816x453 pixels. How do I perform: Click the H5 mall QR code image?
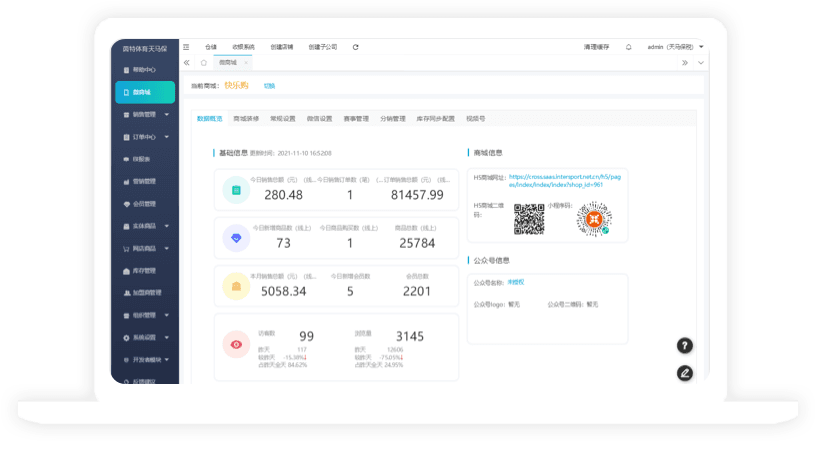tap(528, 218)
